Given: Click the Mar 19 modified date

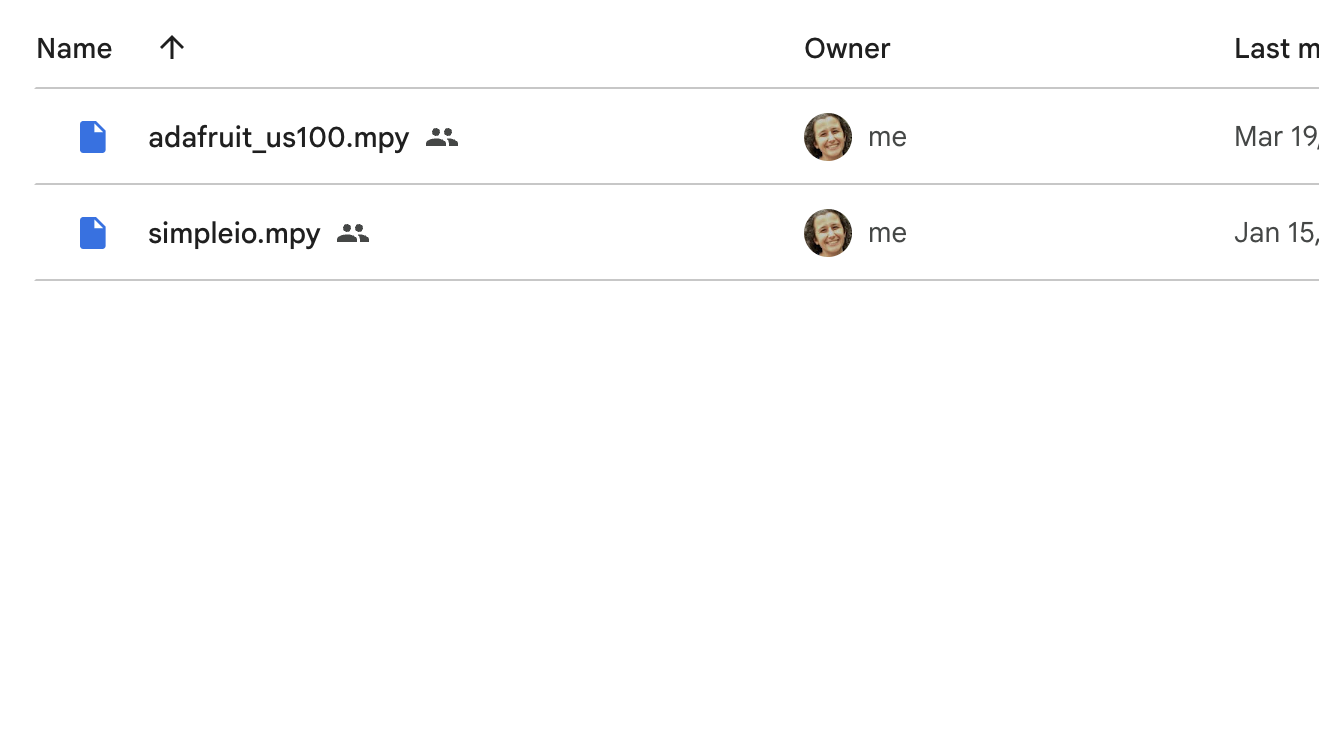Looking at the screenshot, I should coord(1275,137).
